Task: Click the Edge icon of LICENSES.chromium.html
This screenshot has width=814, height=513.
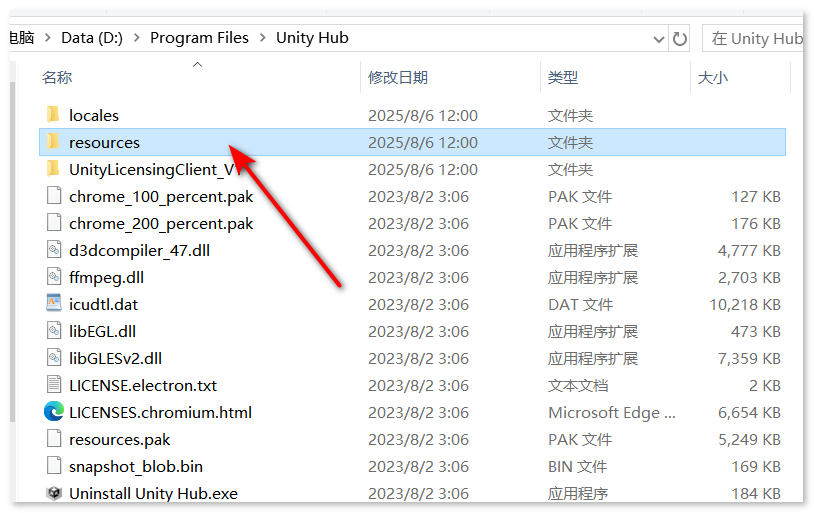Action: pyautogui.click(x=54, y=412)
